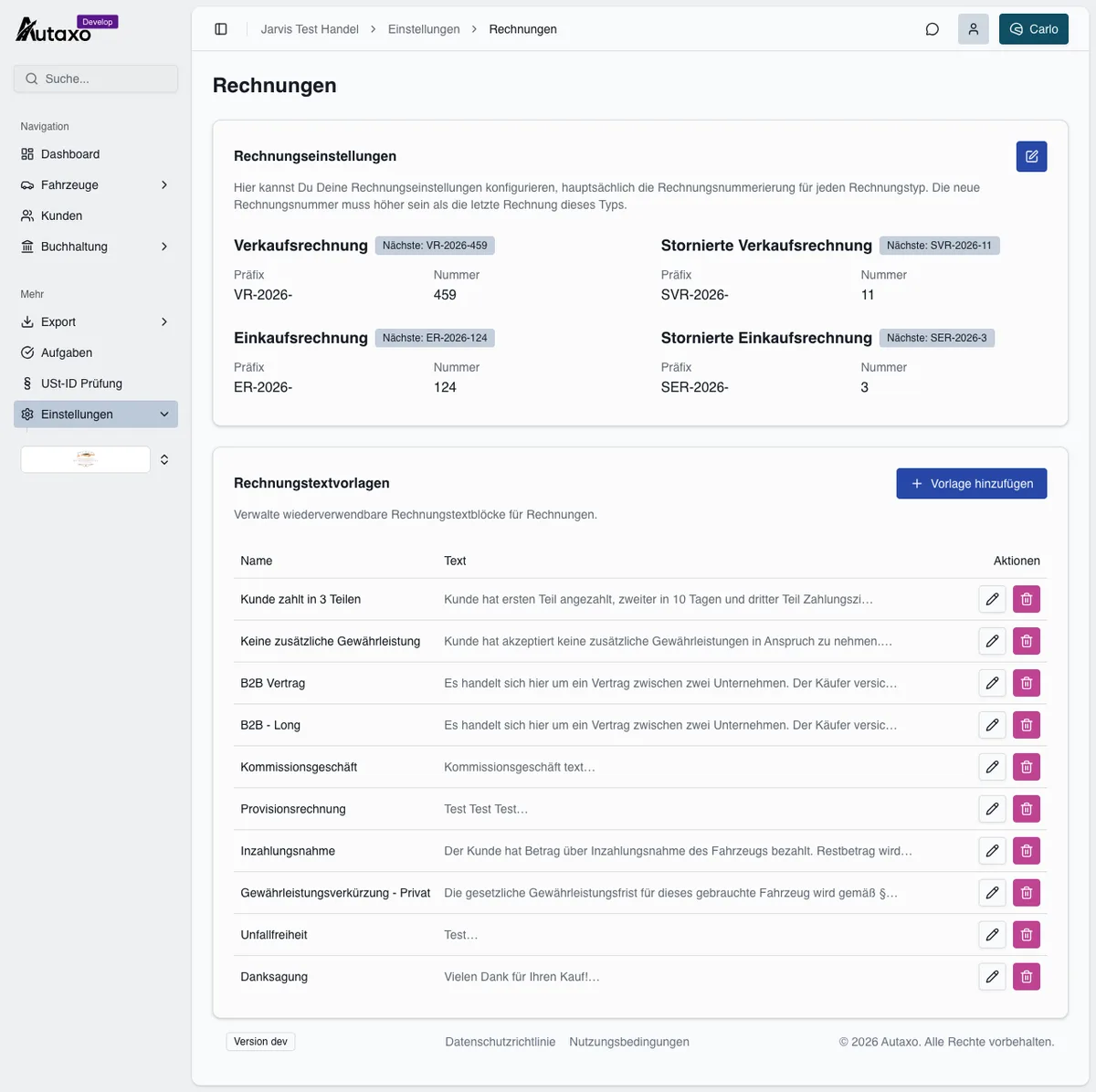Click the 'Nächste: SER-2026-3' badge
The image size is (1096, 1092).
(937, 338)
